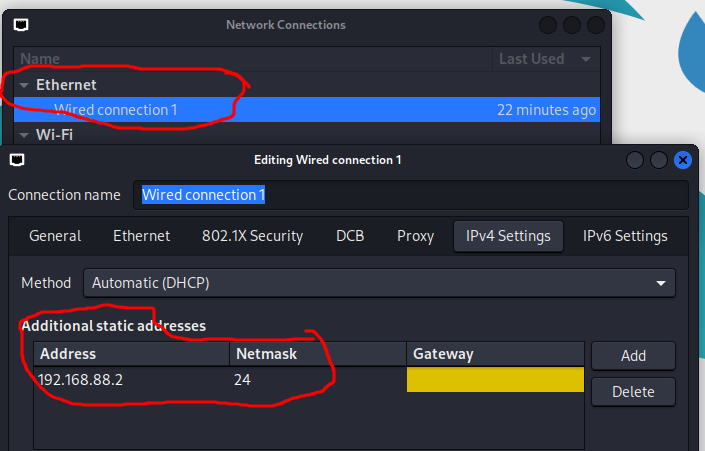Click the Editing Wired connection window icon
The height and width of the screenshot is (451, 705).
(17, 160)
